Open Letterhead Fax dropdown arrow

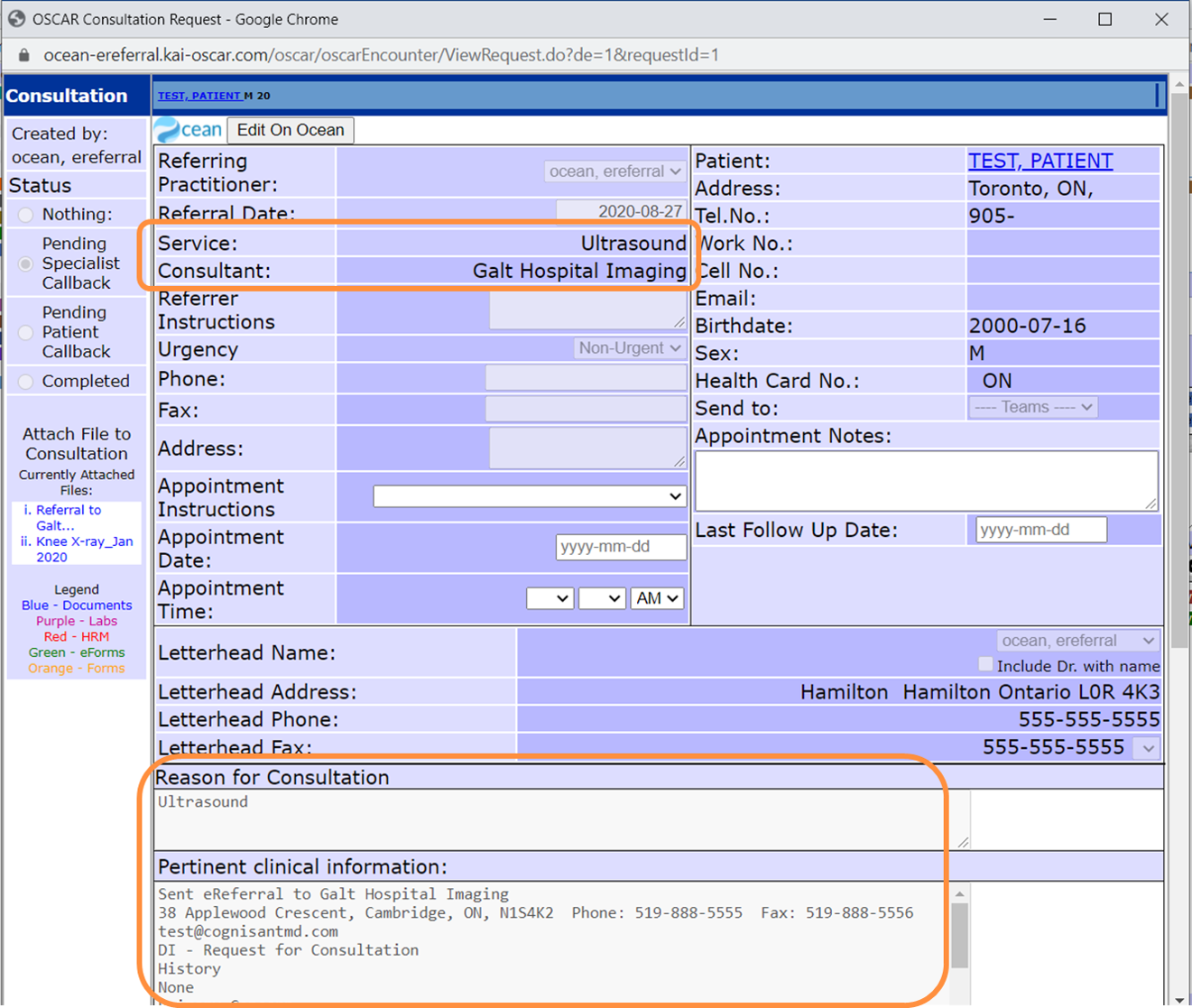pyautogui.click(x=1148, y=748)
